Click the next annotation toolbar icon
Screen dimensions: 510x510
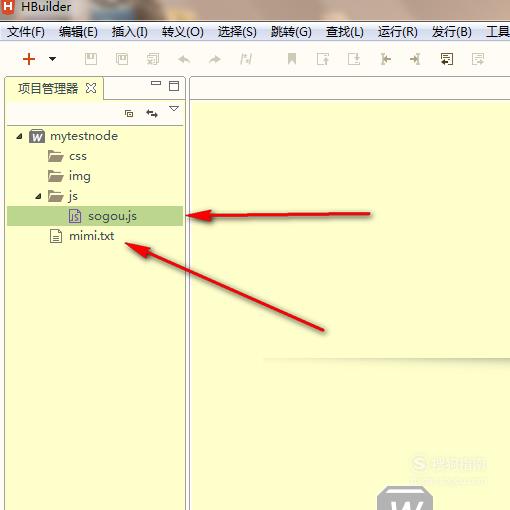354,59
